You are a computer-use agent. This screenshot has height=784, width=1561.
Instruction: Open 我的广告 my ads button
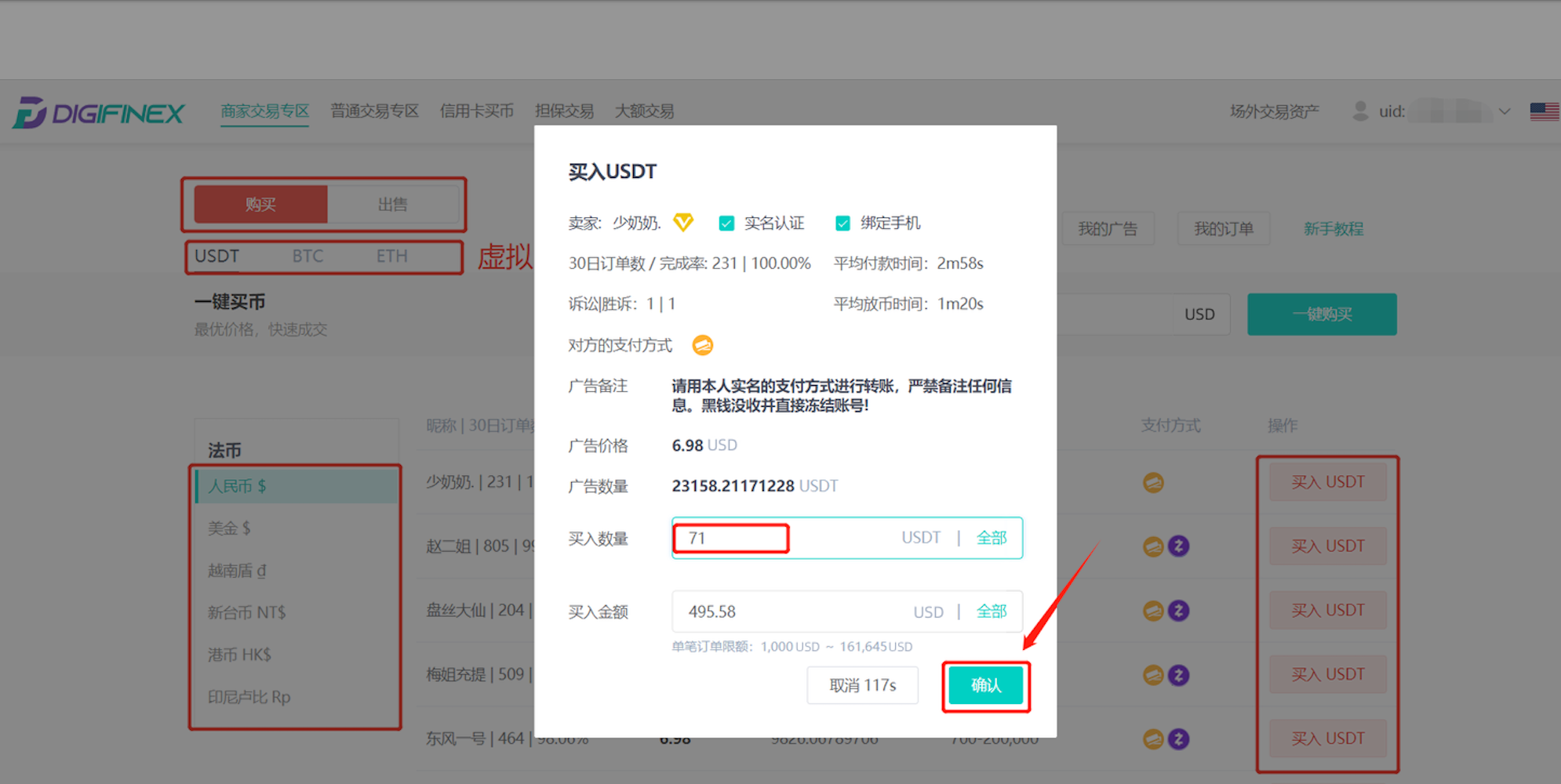pos(1107,229)
